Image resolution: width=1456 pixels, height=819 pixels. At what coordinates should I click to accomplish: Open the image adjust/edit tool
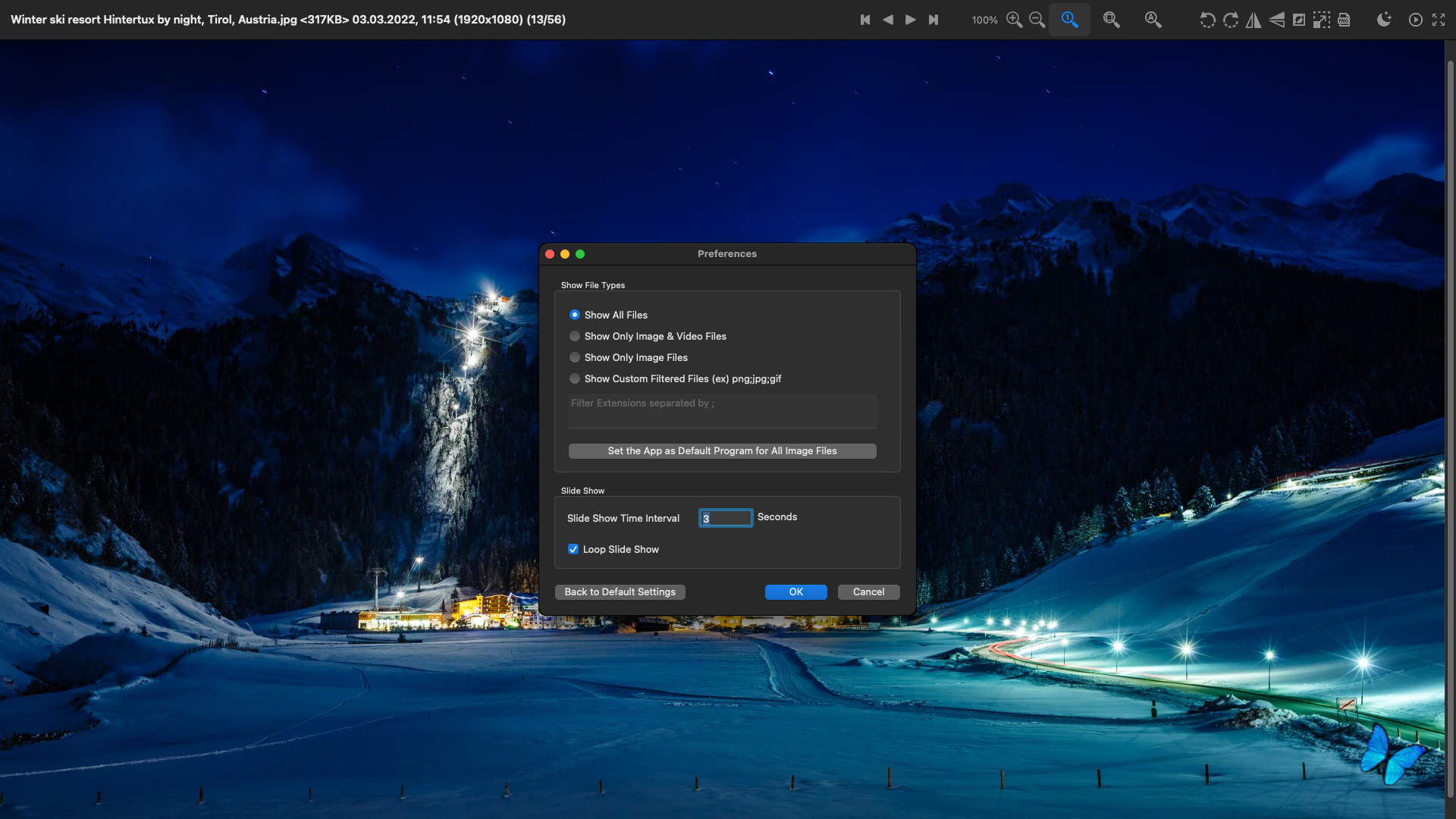pyautogui.click(x=1299, y=20)
